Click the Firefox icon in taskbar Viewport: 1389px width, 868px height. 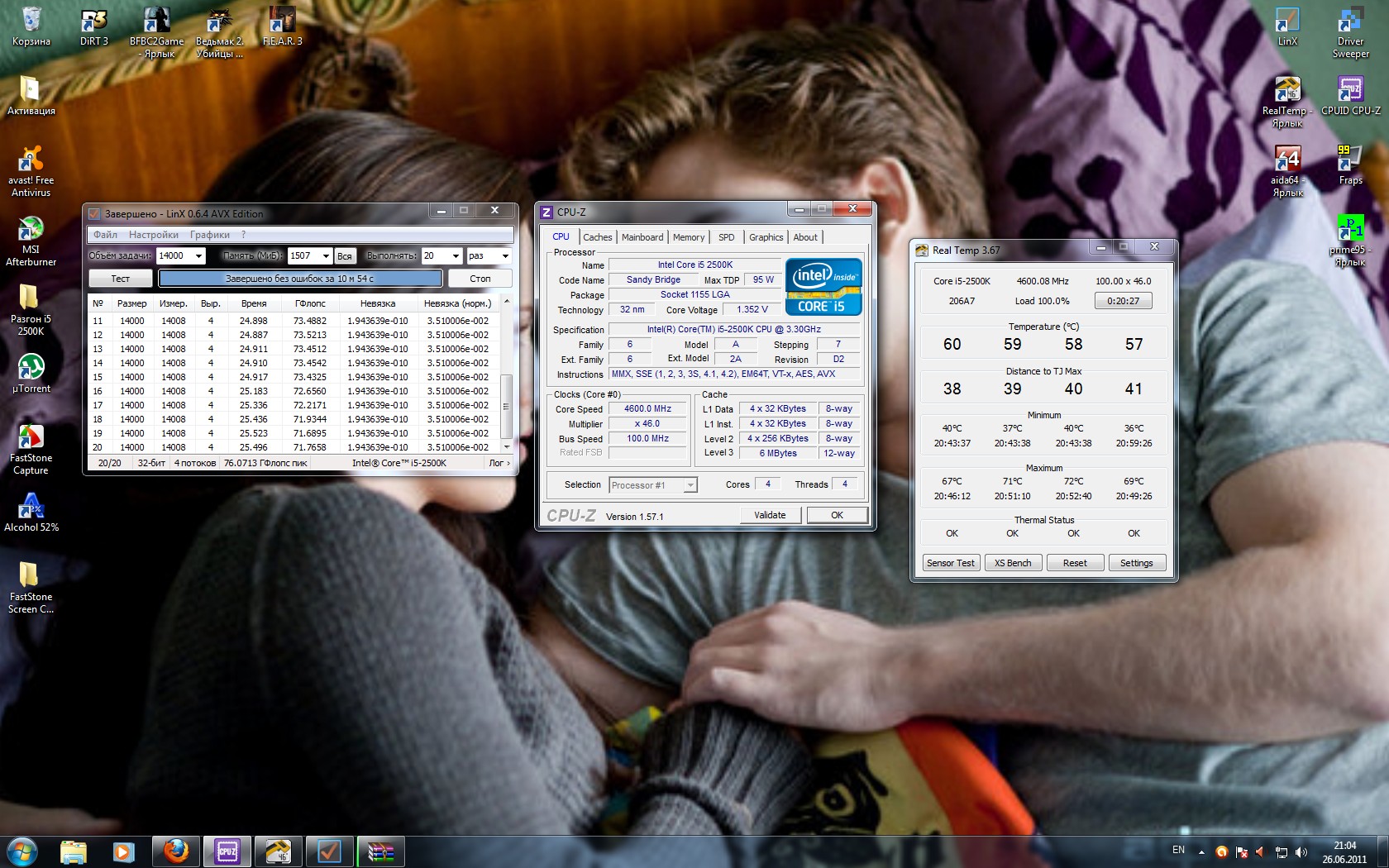pos(175,851)
